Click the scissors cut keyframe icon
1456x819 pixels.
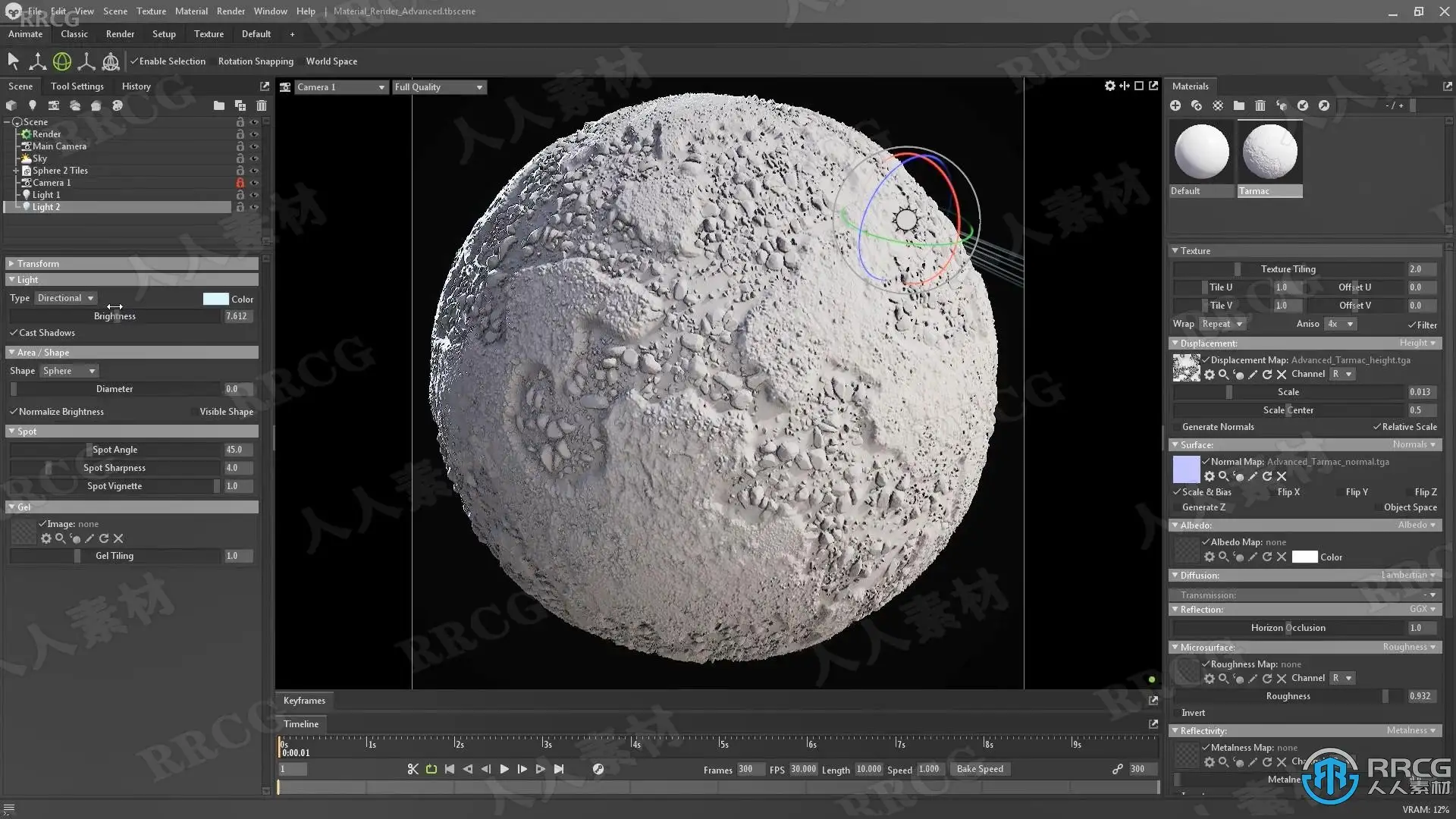(413, 769)
